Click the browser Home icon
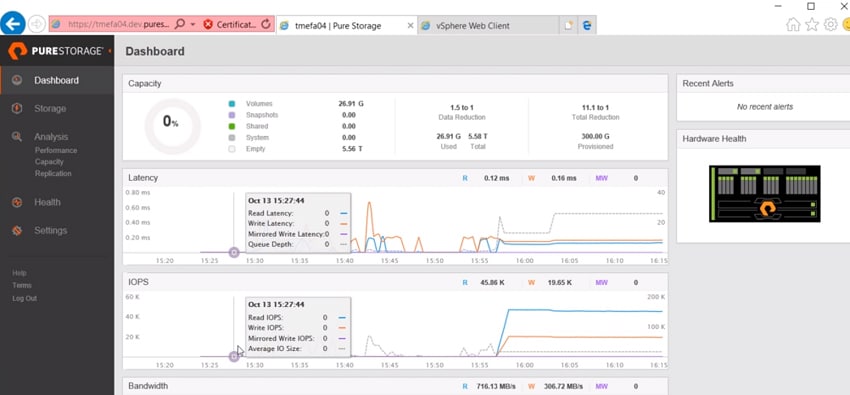Image resolution: width=850 pixels, height=395 pixels. (793, 24)
